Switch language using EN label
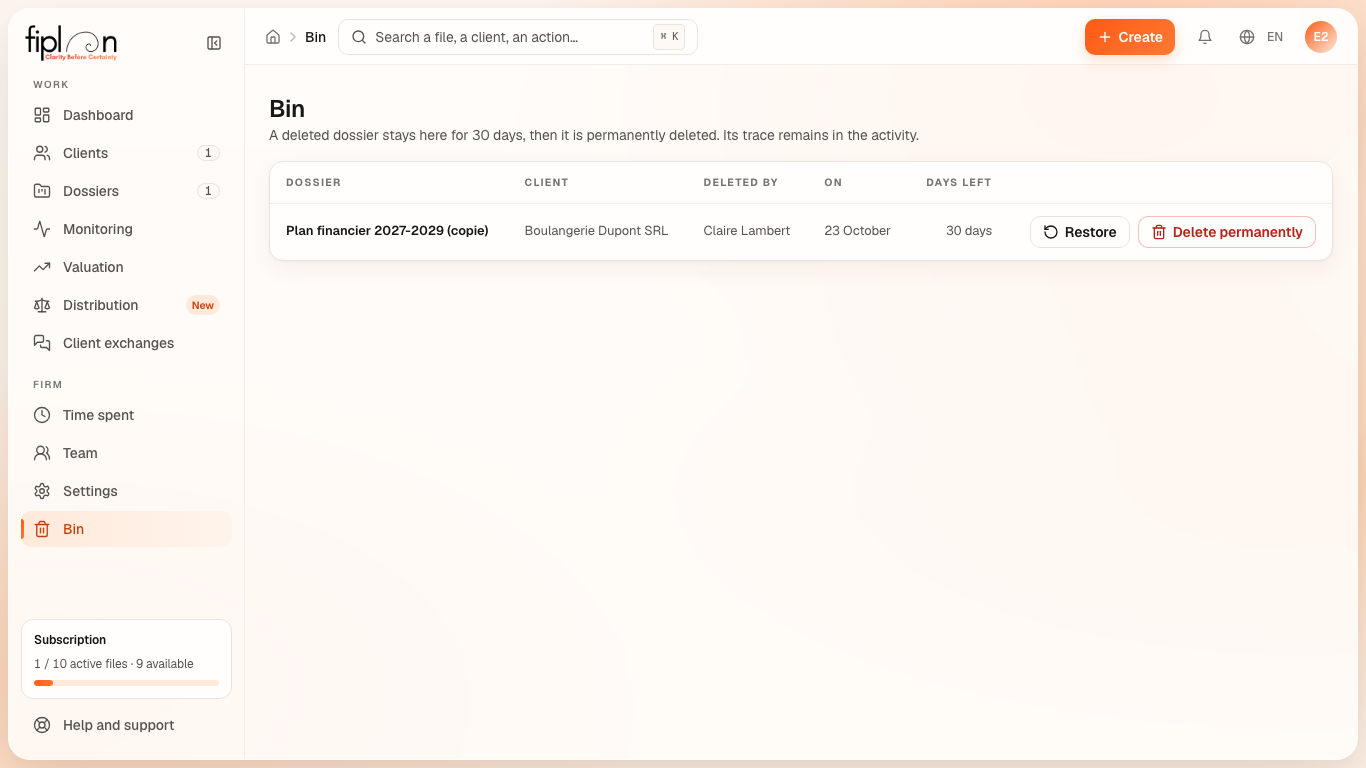This screenshot has width=1366, height=768. click(x=1275, y=37)
